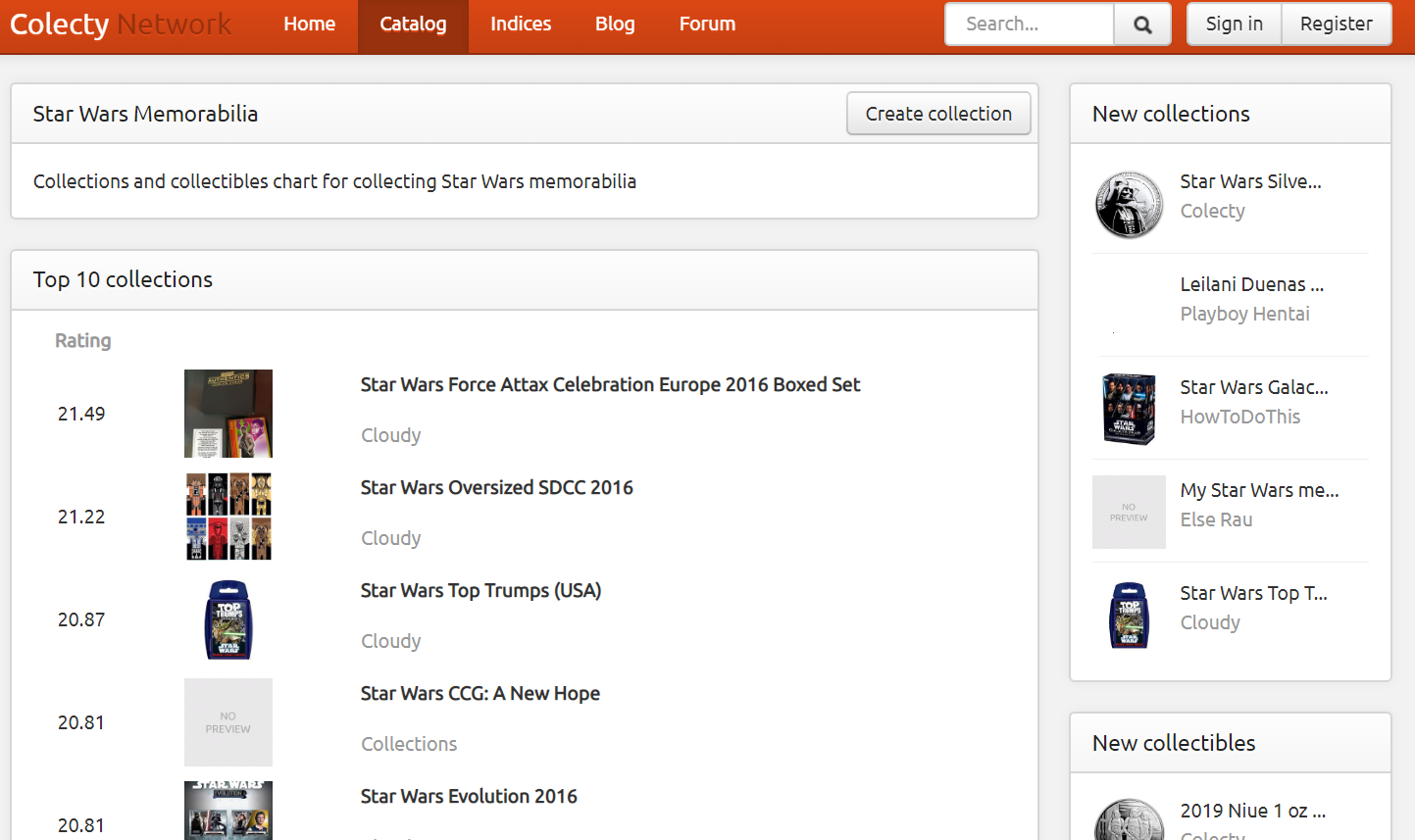Open Playboy Hentai user link
This screenshot has height=840, width=1415.
[1244, 314]
